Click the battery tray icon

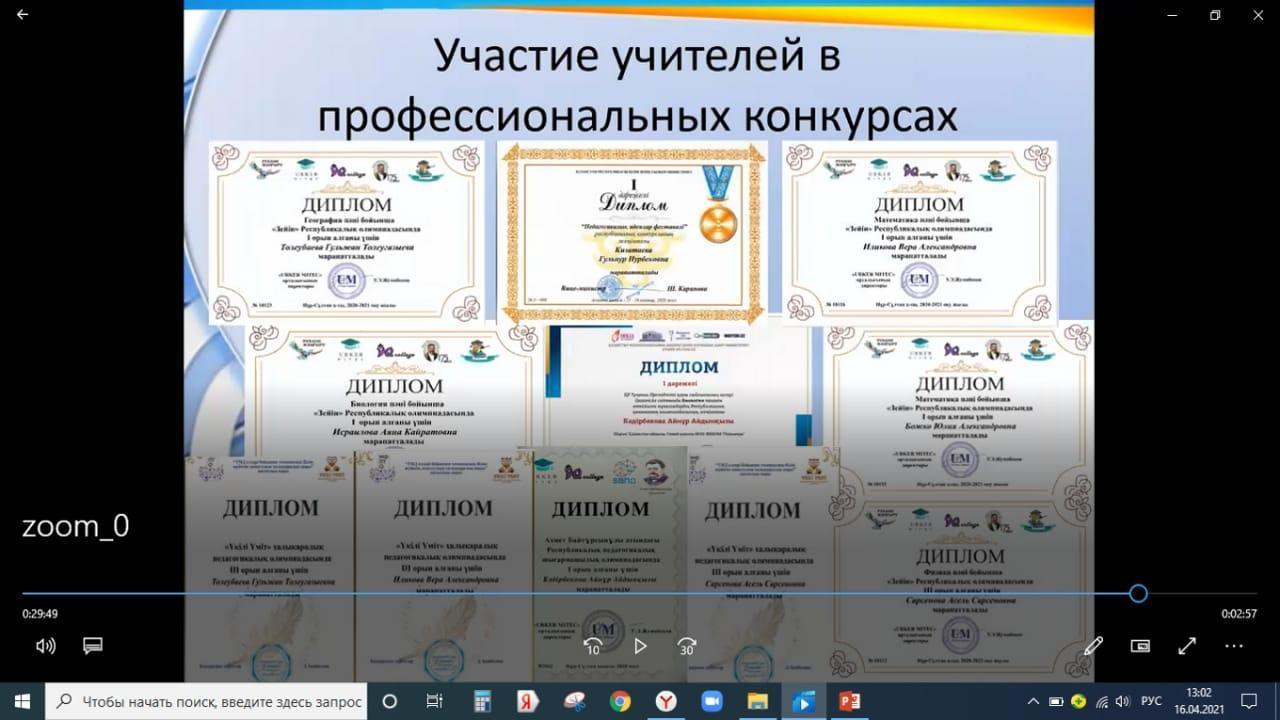(1056, 701)
